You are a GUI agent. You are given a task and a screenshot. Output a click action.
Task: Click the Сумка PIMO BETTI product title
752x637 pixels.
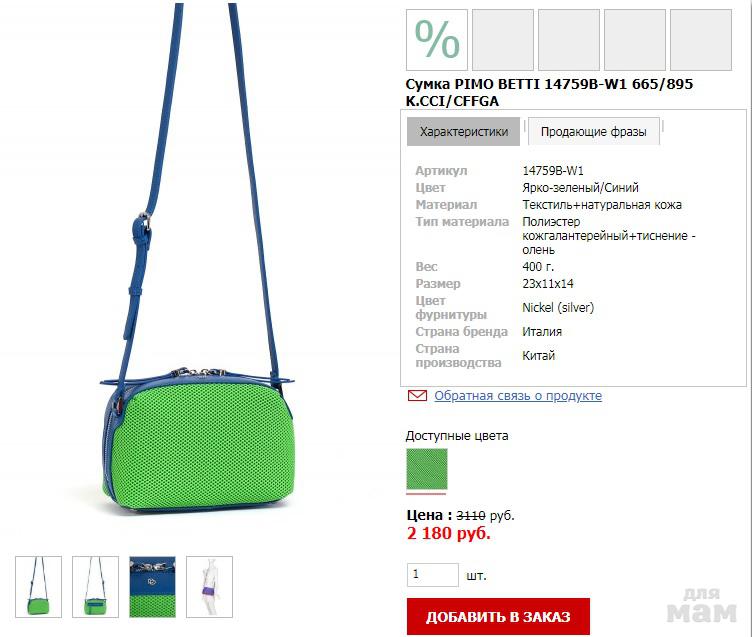(549, 92)
